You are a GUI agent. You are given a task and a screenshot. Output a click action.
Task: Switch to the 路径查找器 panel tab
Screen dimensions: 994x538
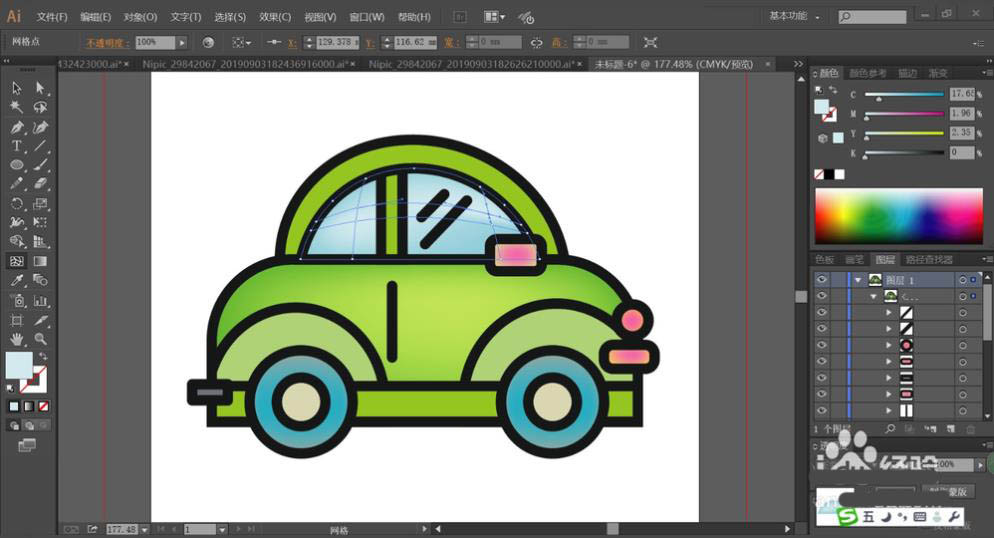point(928,259)
